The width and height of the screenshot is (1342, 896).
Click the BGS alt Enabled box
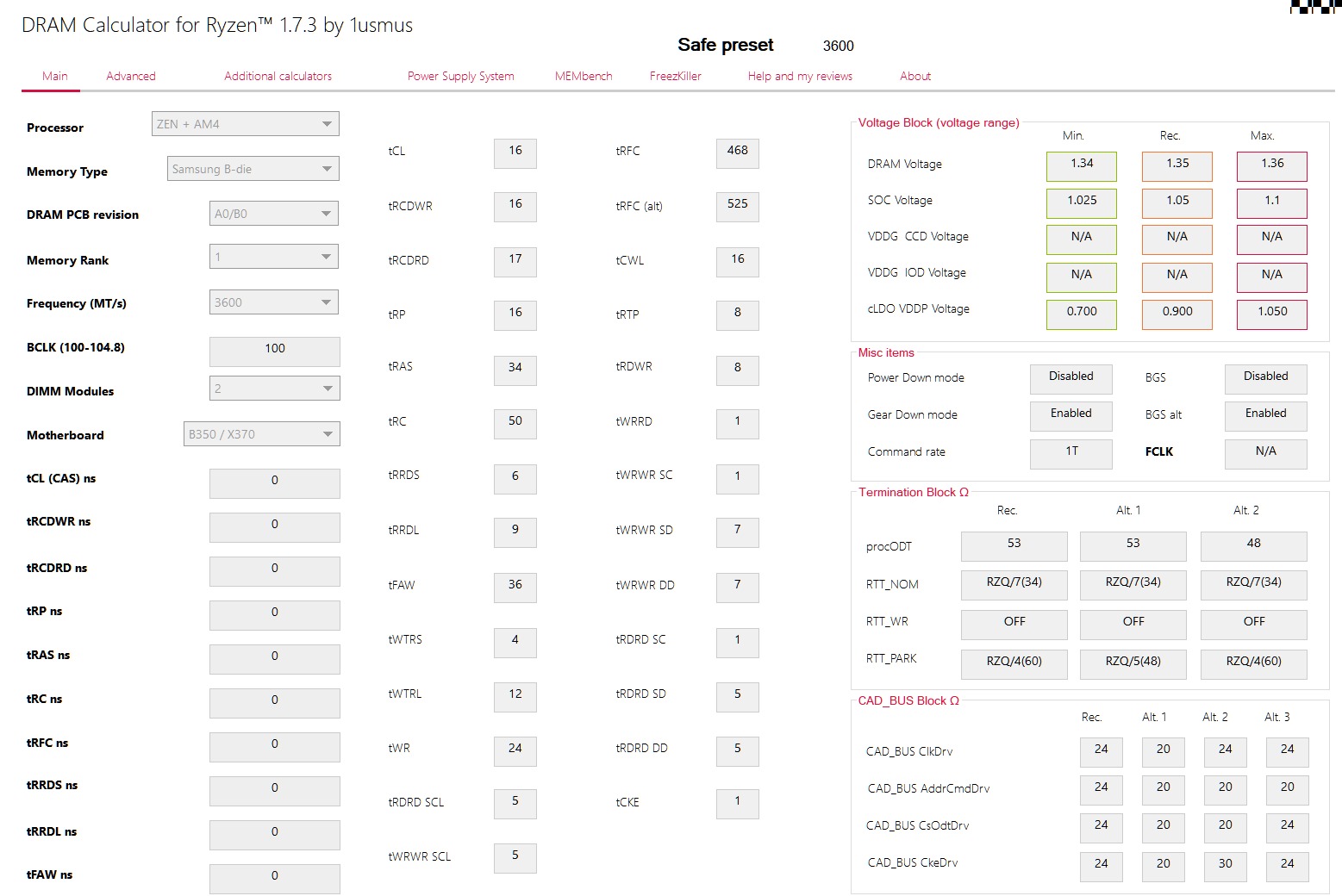(1266, 416)
